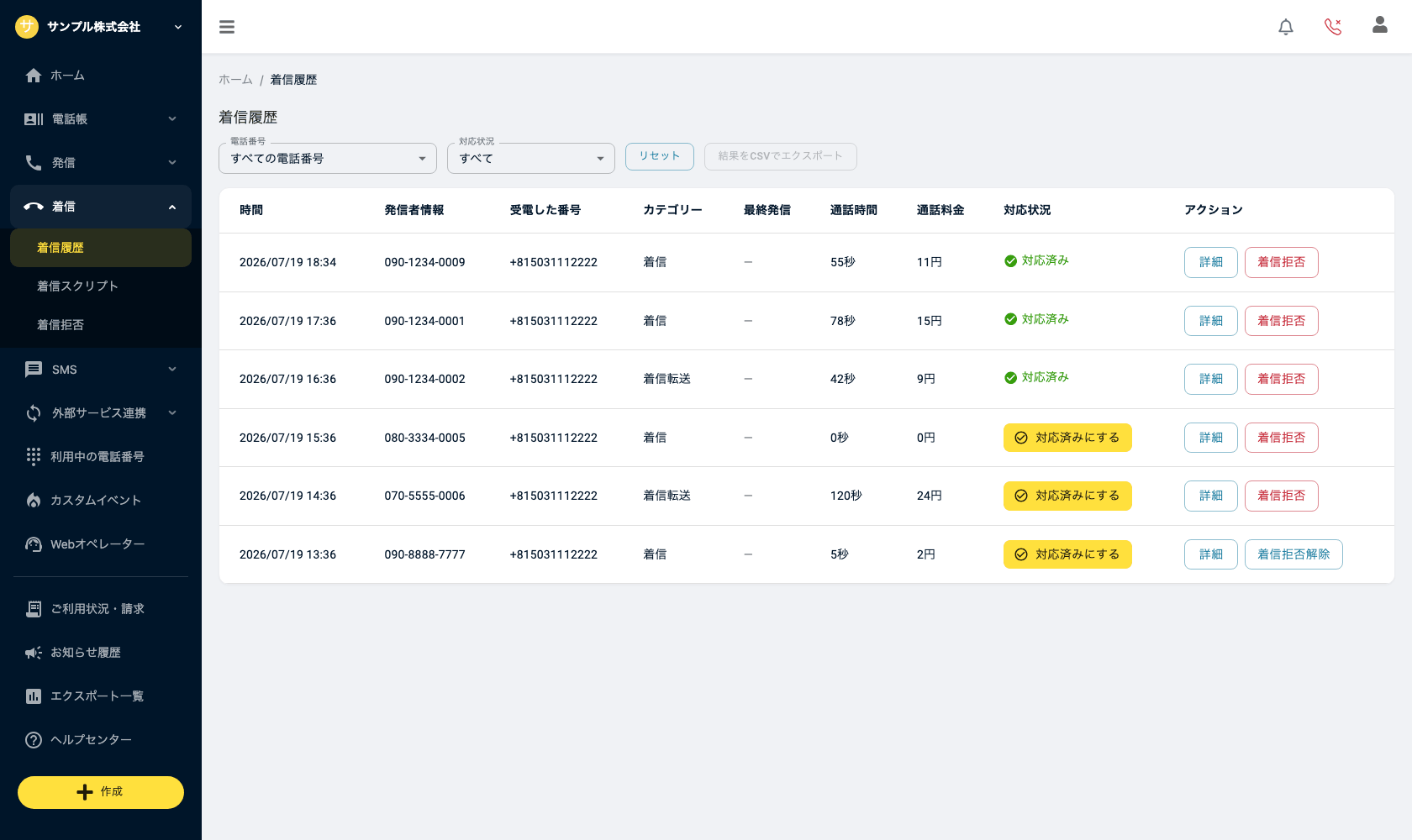Unblock caller 090-8888-7777 with 着信拒否解除
1412x840 pixels.
point(1293,554)
